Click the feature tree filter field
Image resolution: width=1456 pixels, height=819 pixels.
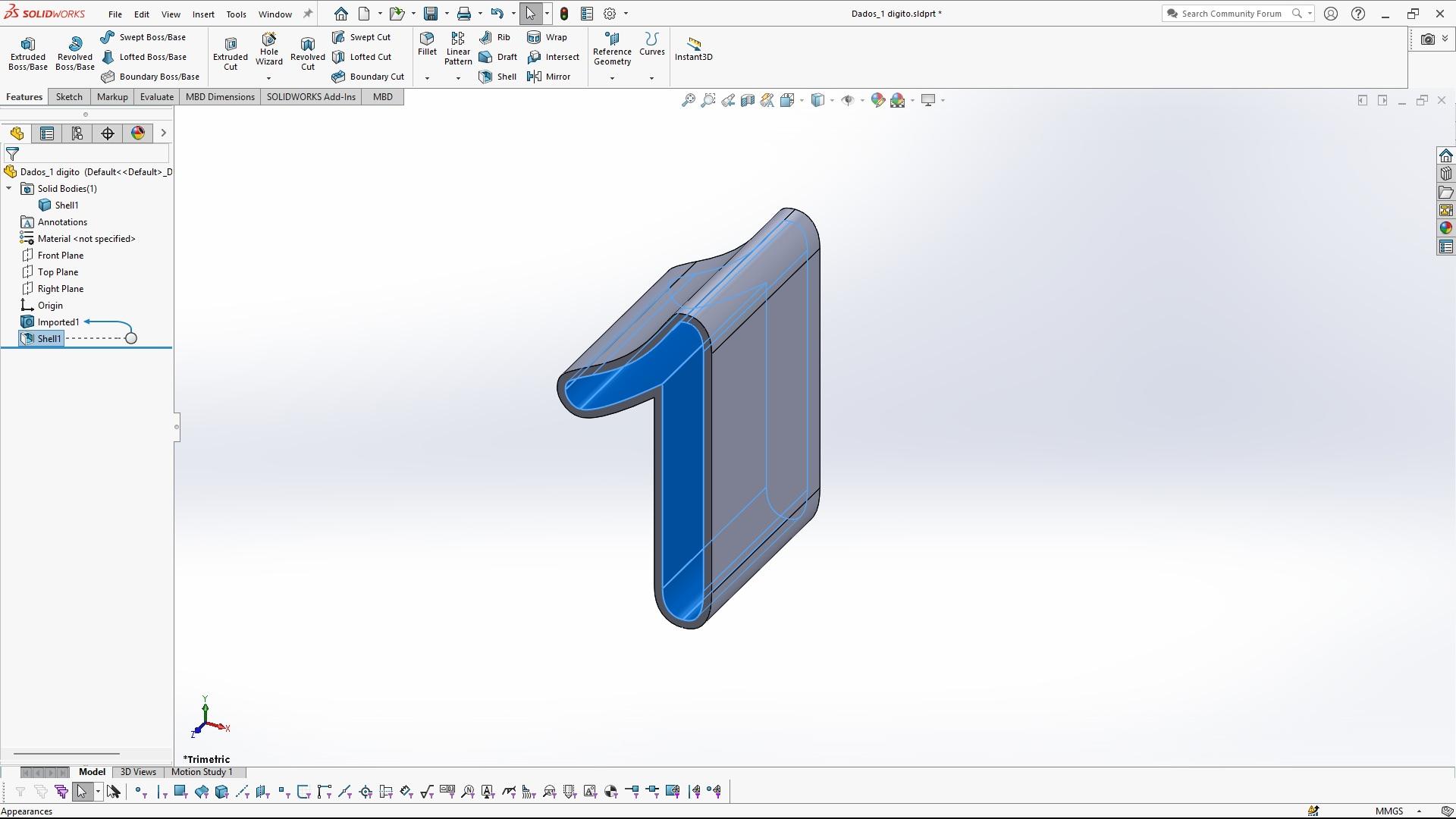(x=87, y=154)
